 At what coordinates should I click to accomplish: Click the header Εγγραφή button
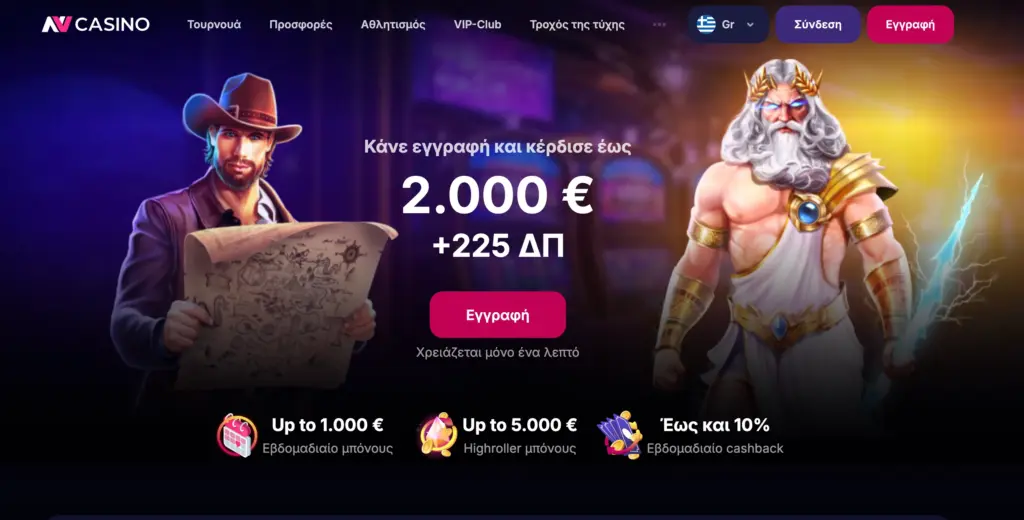point(910,24)
